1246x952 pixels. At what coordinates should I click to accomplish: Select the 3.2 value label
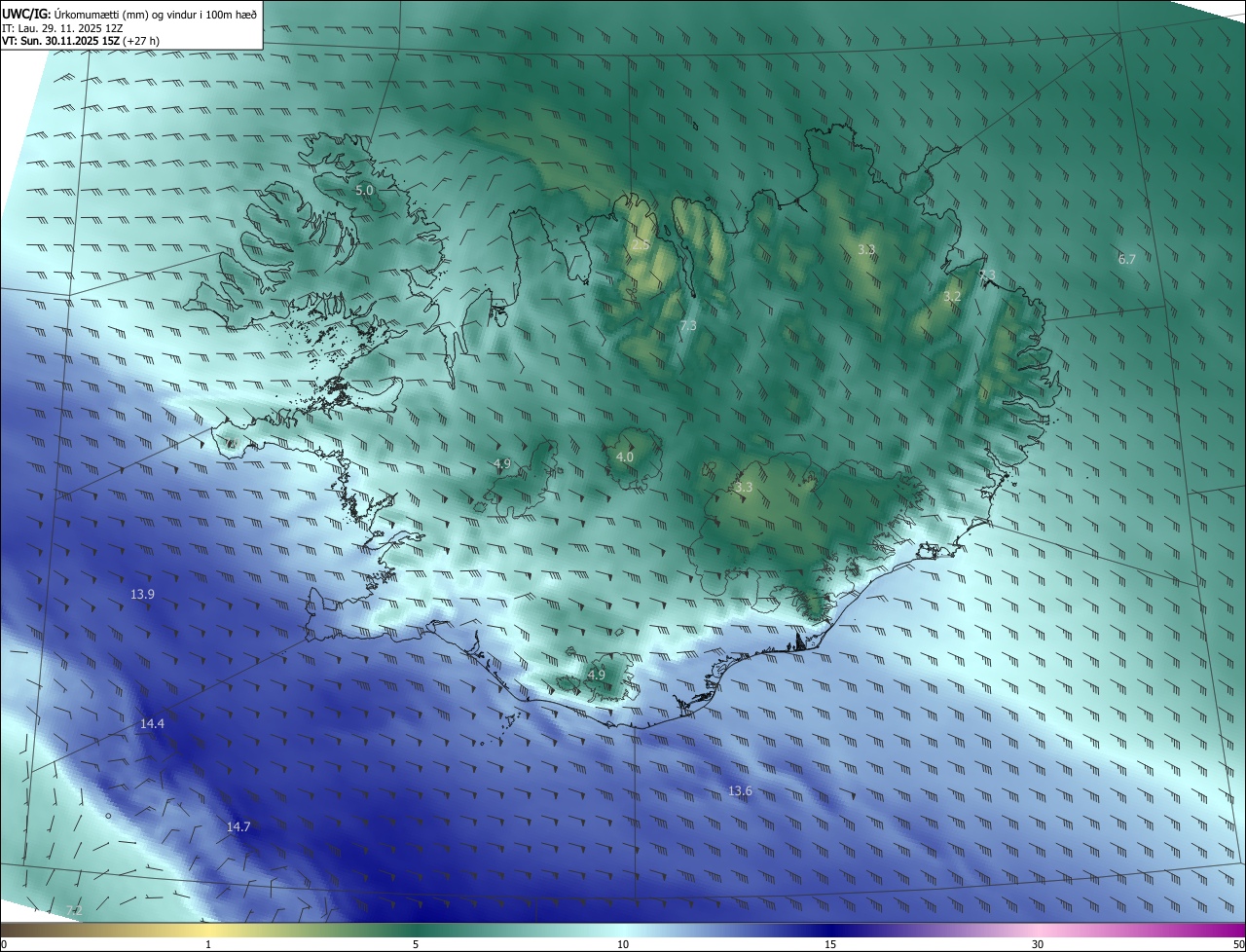[x=952, y=296]
